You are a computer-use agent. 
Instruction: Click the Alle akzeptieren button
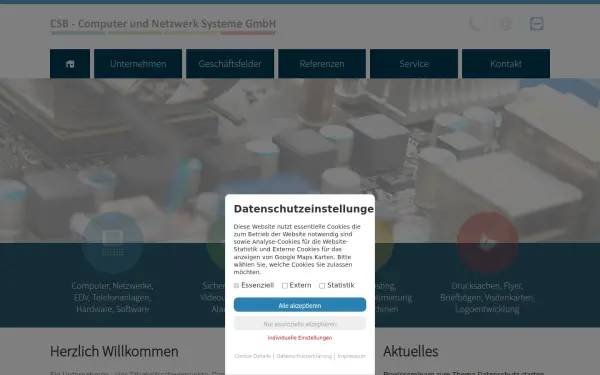(x=300, y=305)
